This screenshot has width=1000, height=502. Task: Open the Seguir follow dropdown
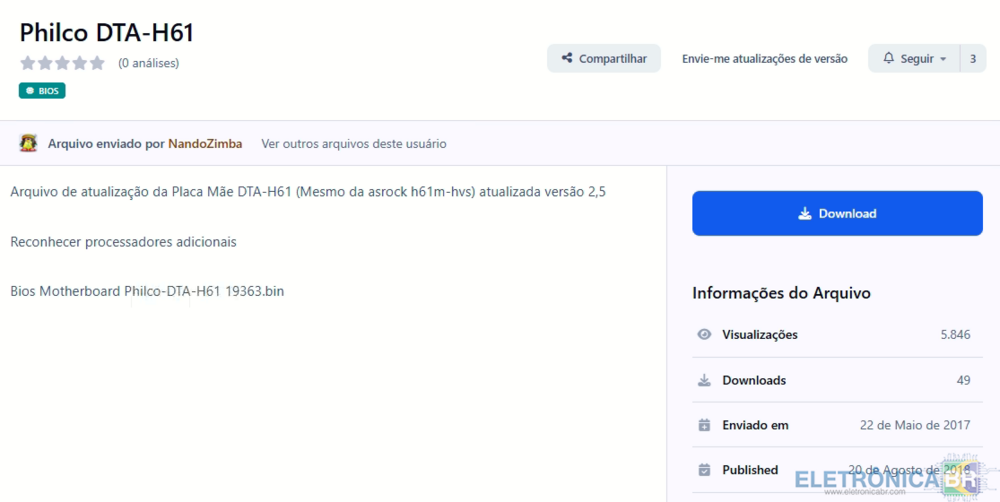[x=914, y=59]
